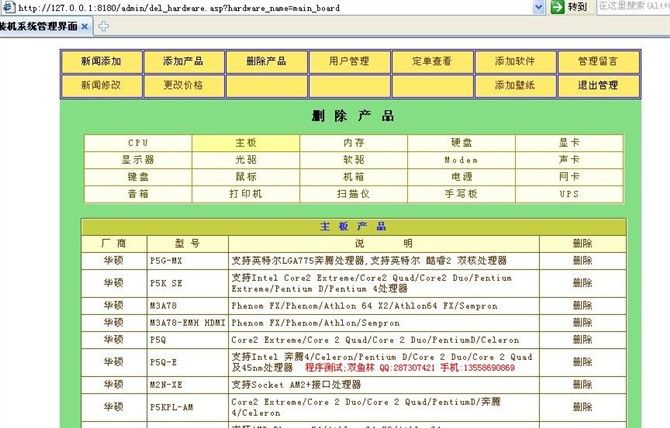This screenshot has width=670, height=428.
Task: Open 添加软件 menu button
Action: point(515,62)
